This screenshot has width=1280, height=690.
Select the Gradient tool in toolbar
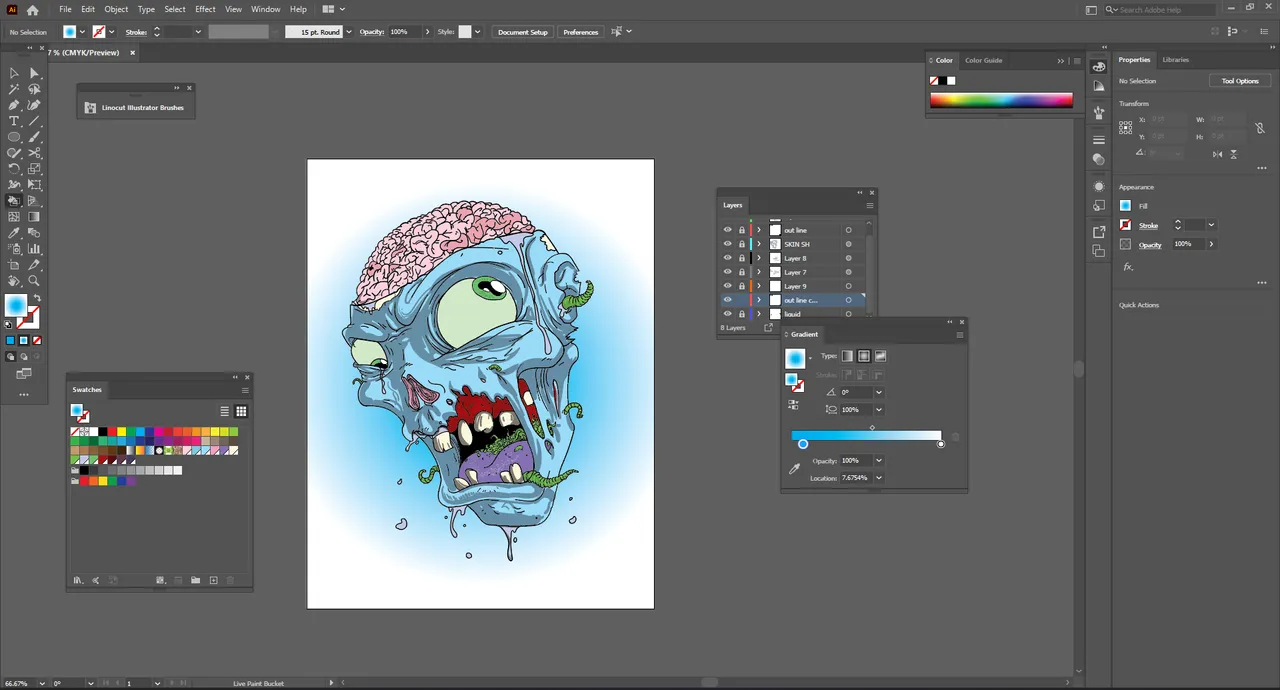point(34,217)
